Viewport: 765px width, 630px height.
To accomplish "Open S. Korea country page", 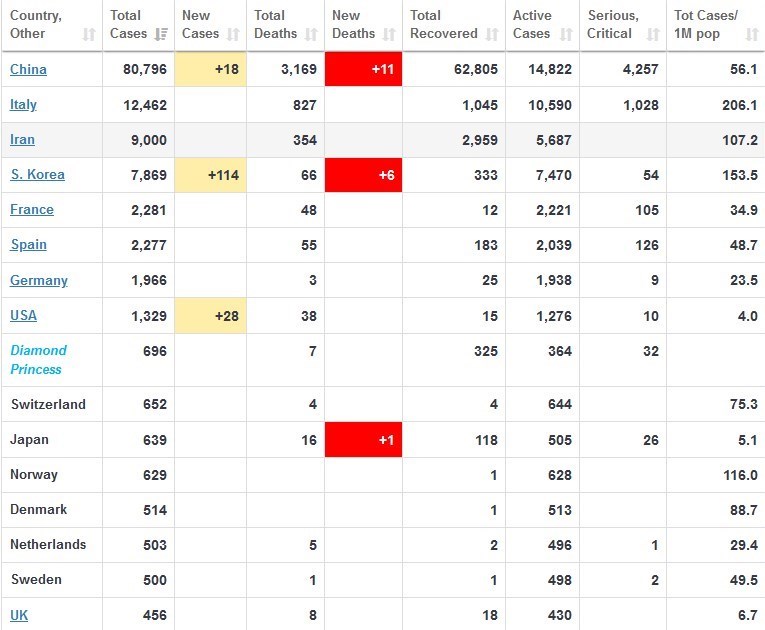I will [37, 175].
